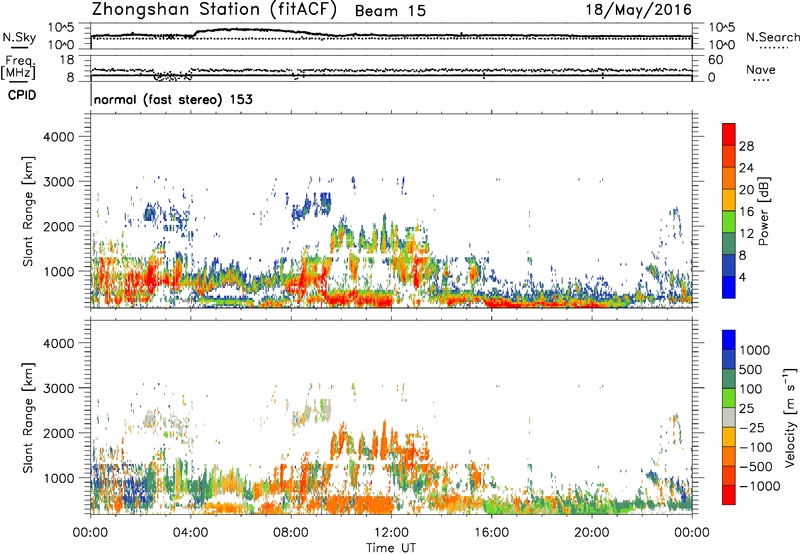Click the '4000' range tick on Velocity panel

pyautogui.click(x=58, y=343)
